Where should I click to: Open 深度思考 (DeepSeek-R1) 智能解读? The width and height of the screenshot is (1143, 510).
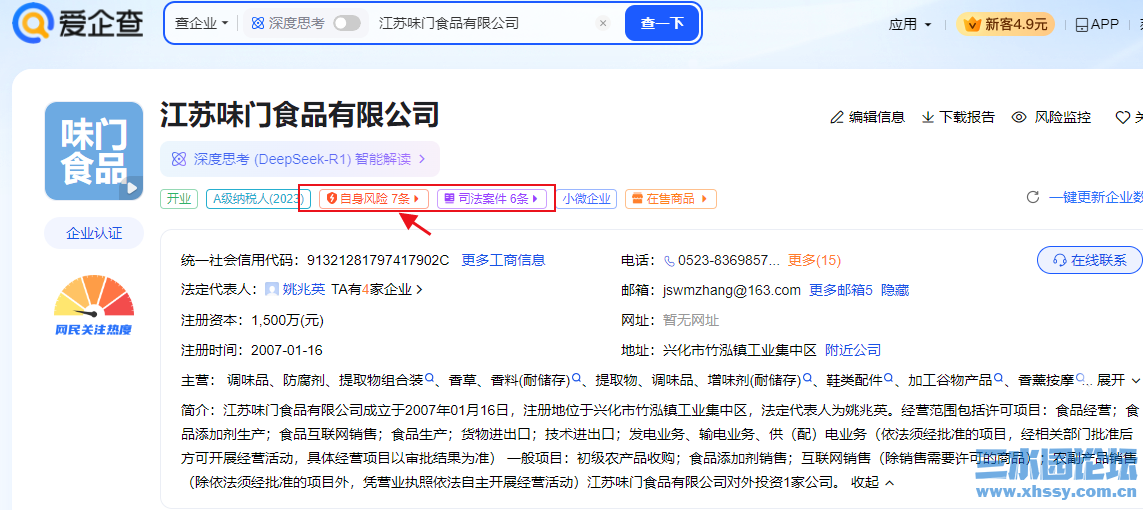pos(300,159)
